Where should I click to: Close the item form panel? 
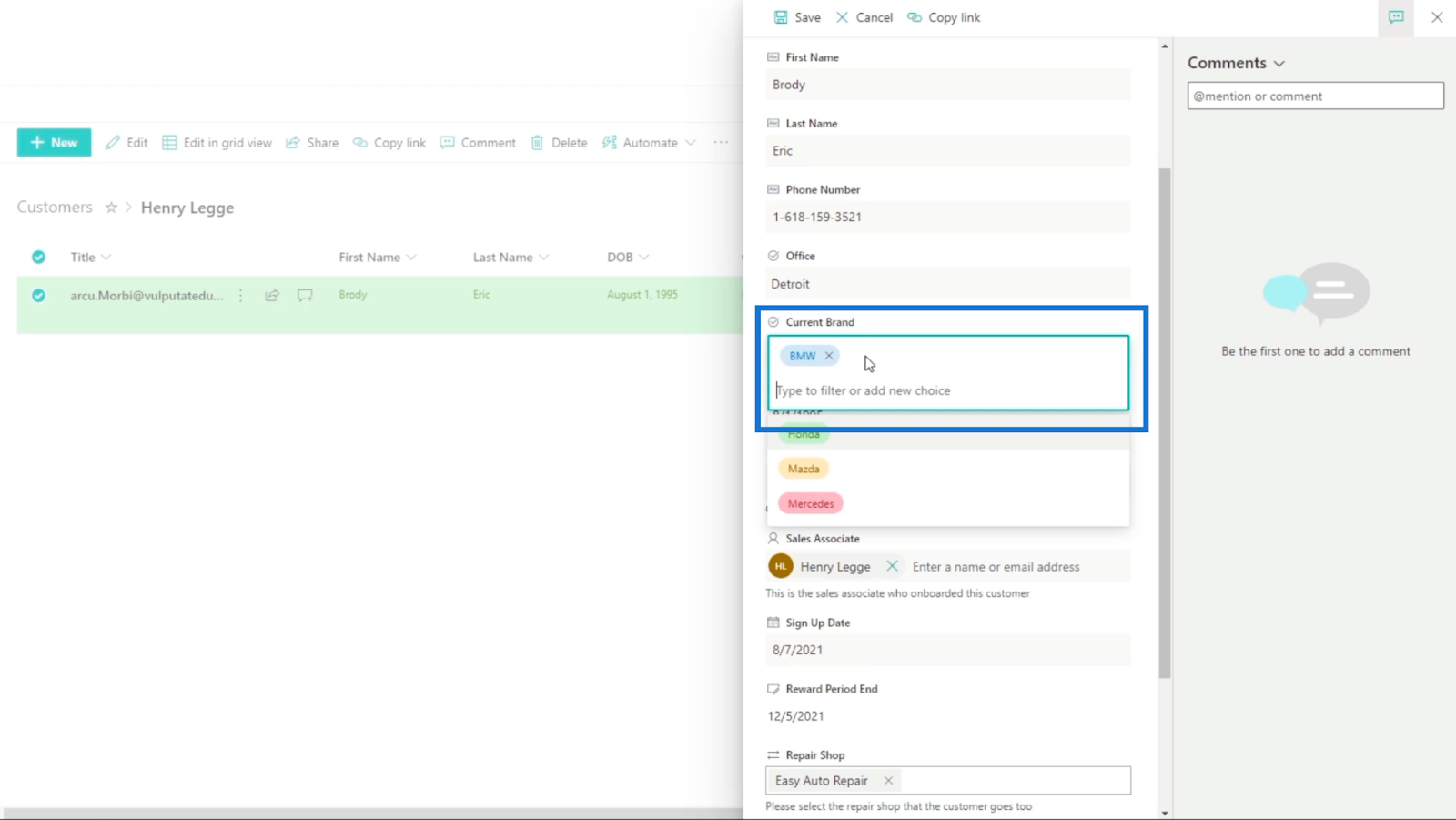click(1437, 17)
